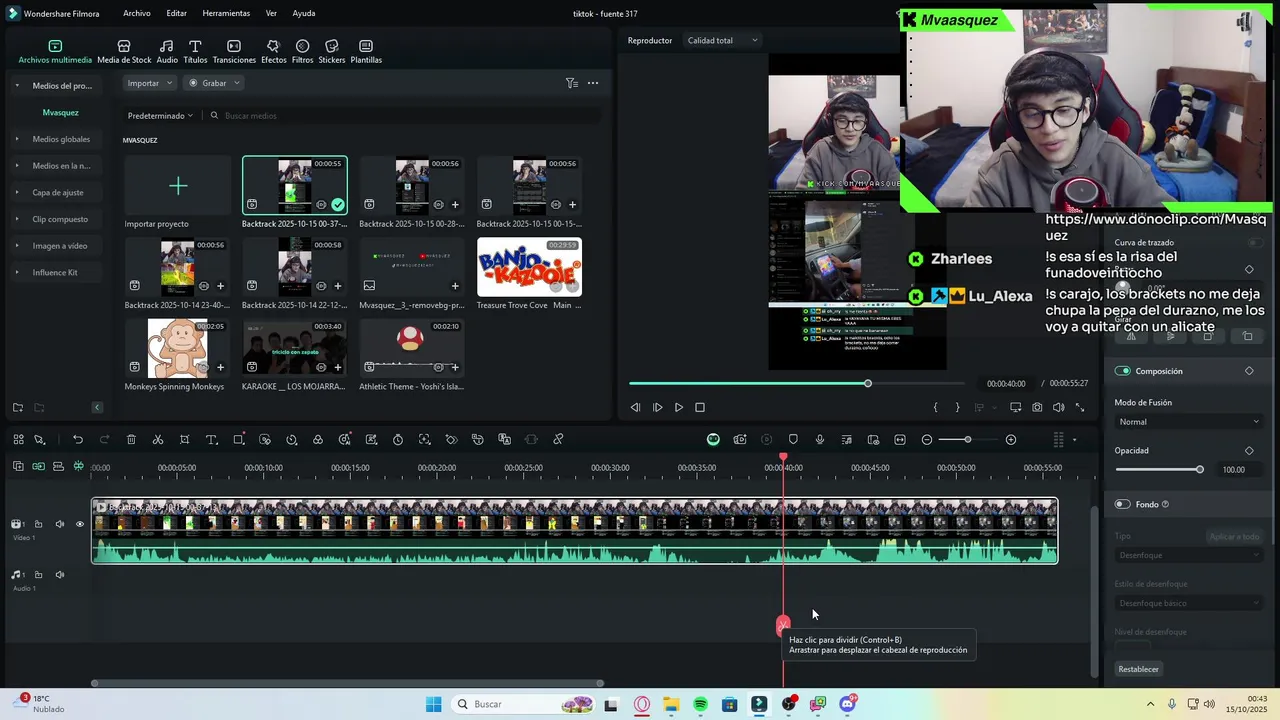Click the play button in the player
1280x720 pixels.
(x=679, y=408)
